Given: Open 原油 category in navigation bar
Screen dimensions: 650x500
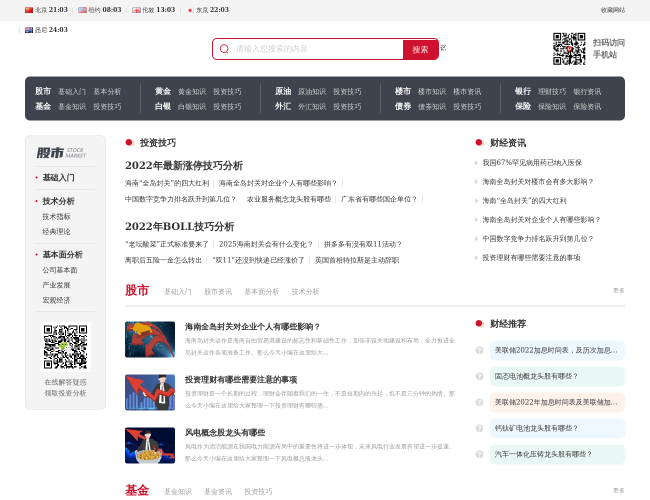Looking at the screenshot, I should (283, 91).
